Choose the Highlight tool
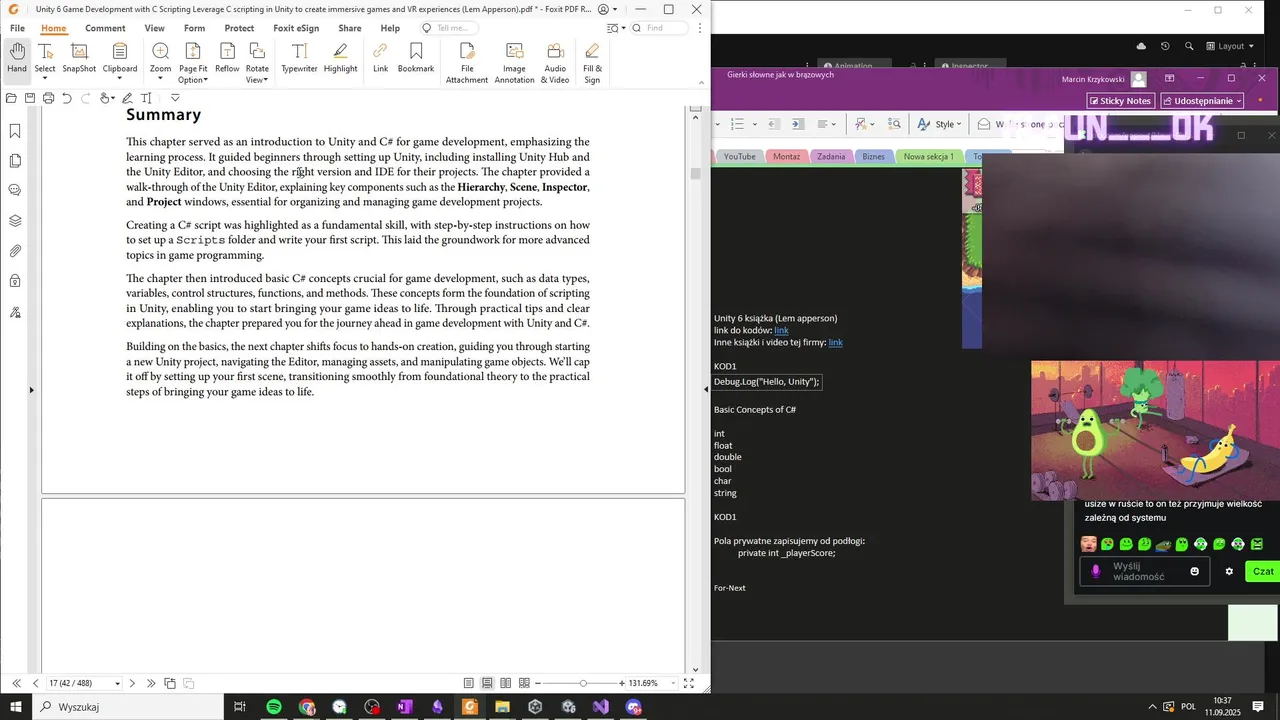 [340, 58]
